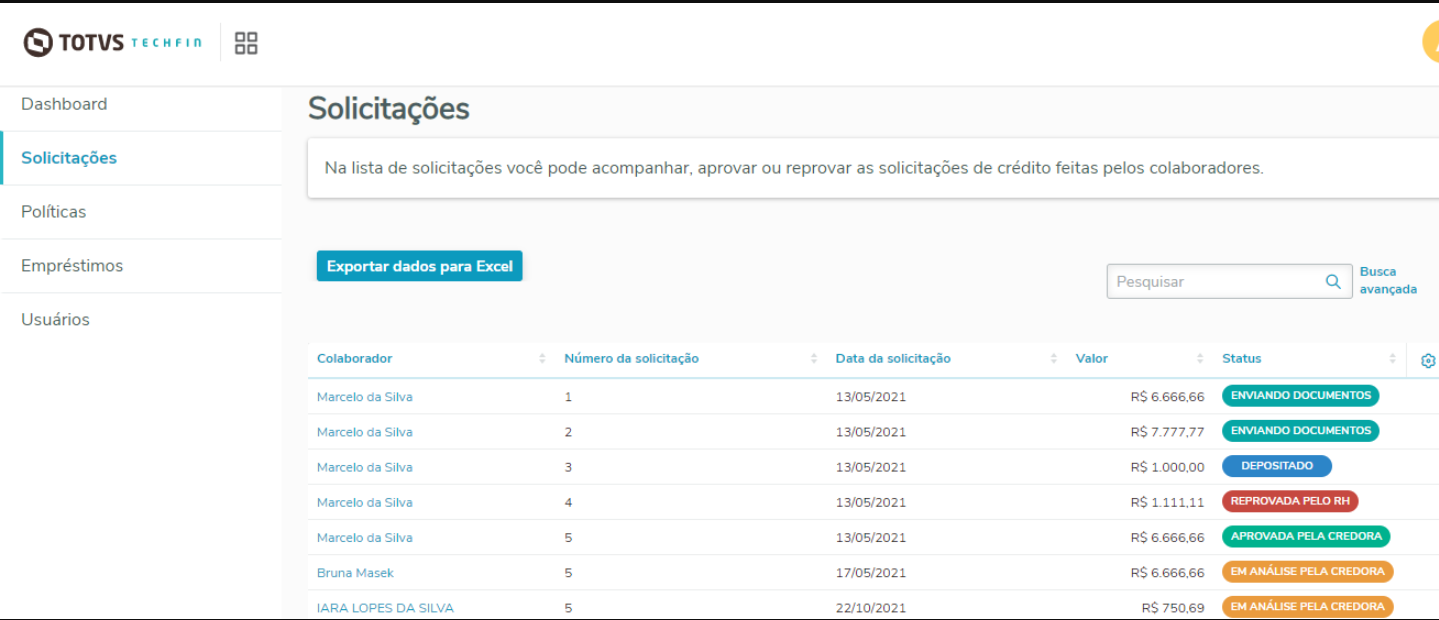Click REPROVADA PELO RH status badge
The image size is (1439, 620).
[x=1290, y=501]
